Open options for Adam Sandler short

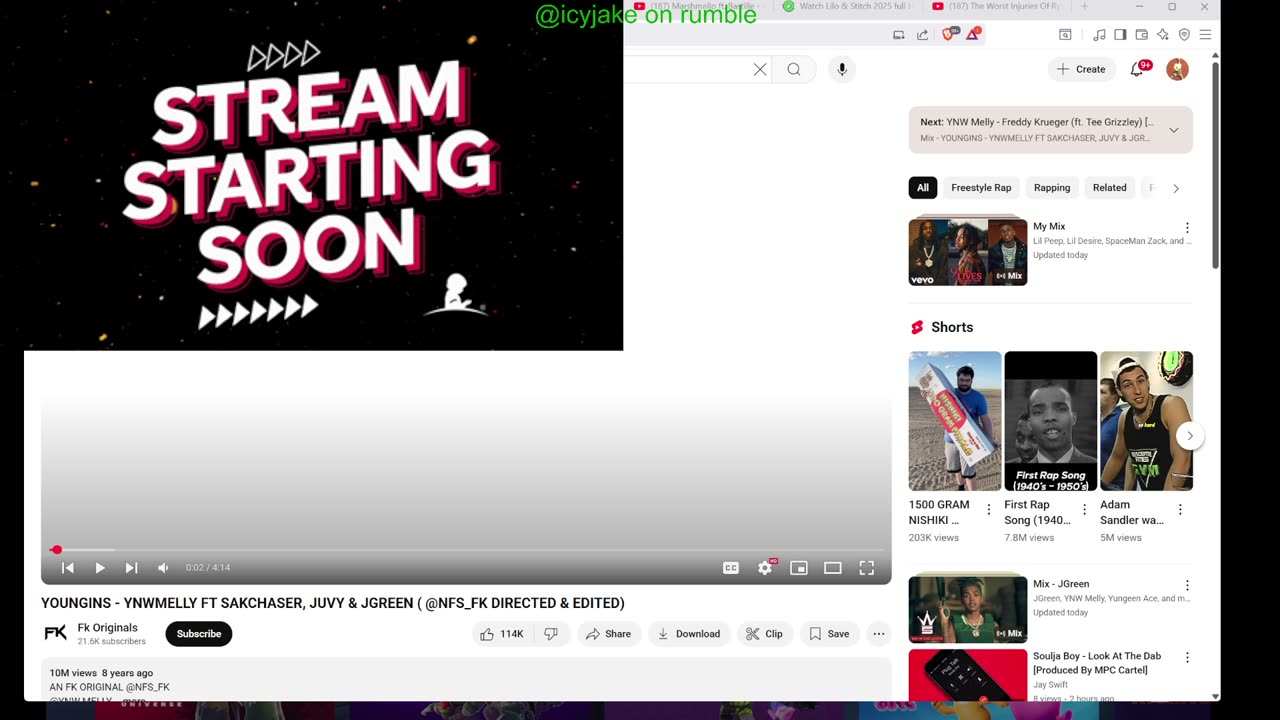point(1180,510)
